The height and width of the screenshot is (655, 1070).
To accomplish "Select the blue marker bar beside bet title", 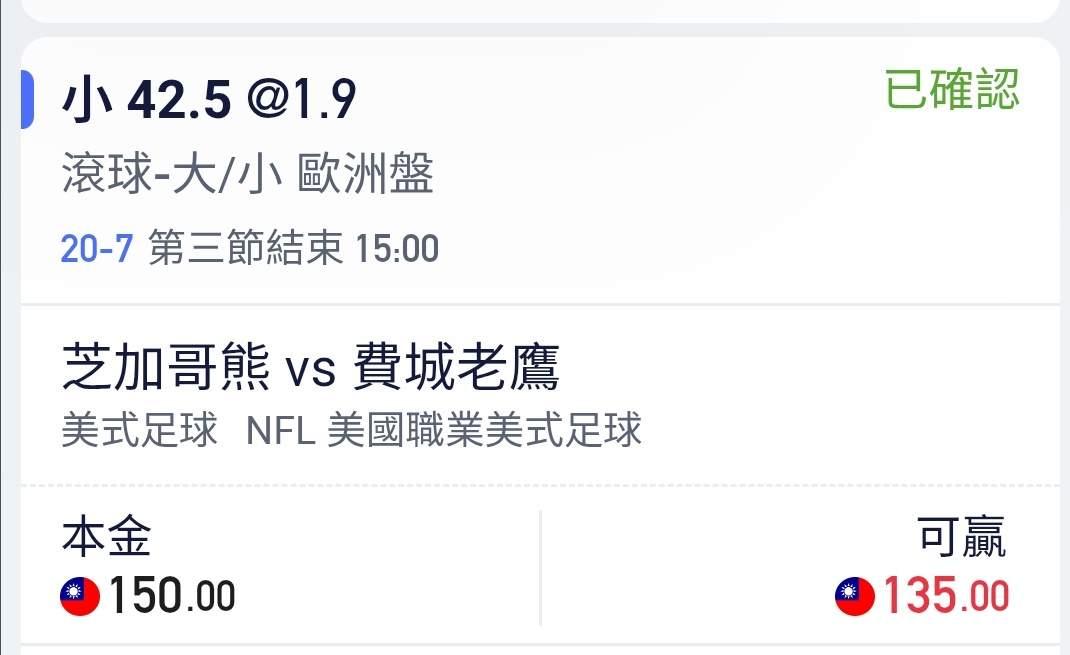I will [x=27, y=99].
